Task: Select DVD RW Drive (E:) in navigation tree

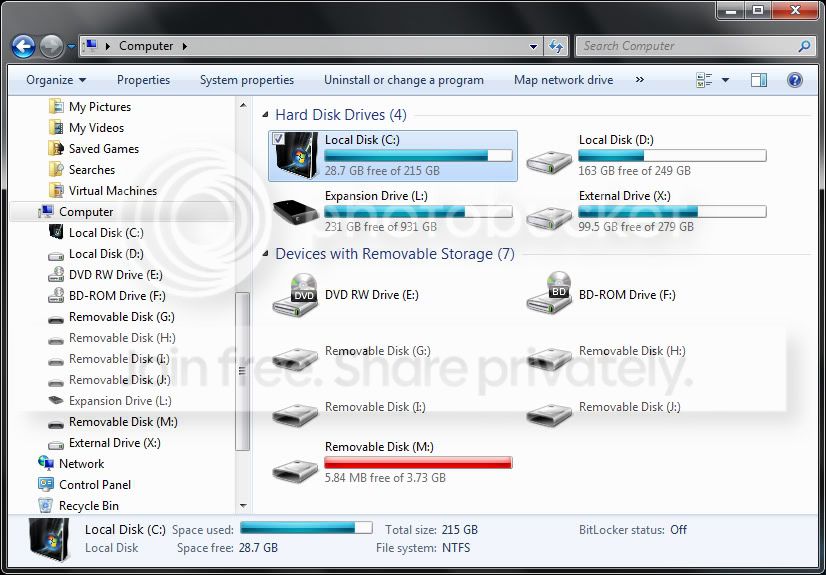Action: point(115,275)
